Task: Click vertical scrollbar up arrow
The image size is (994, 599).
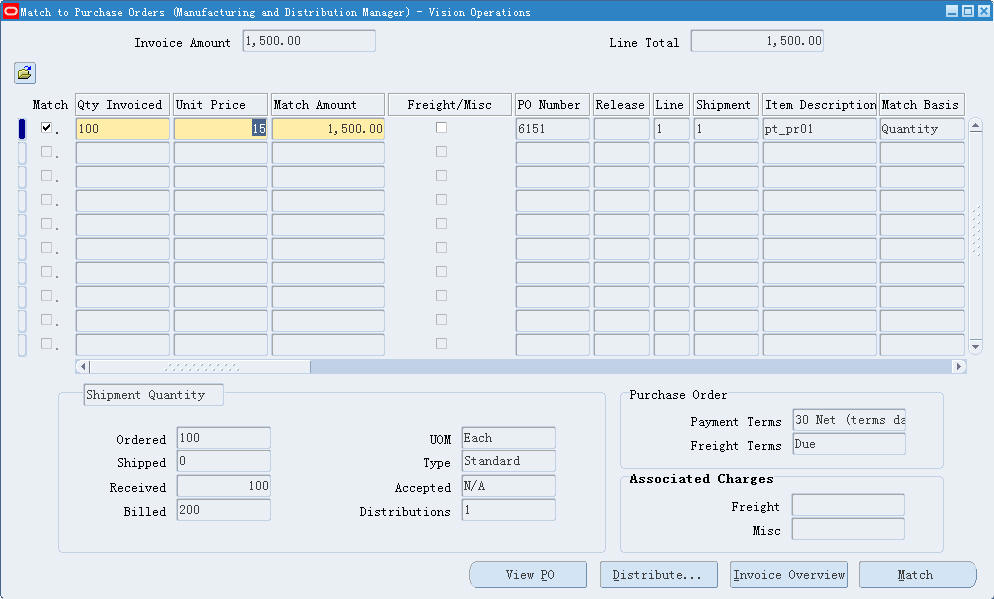Action: [x=976, y=125]
